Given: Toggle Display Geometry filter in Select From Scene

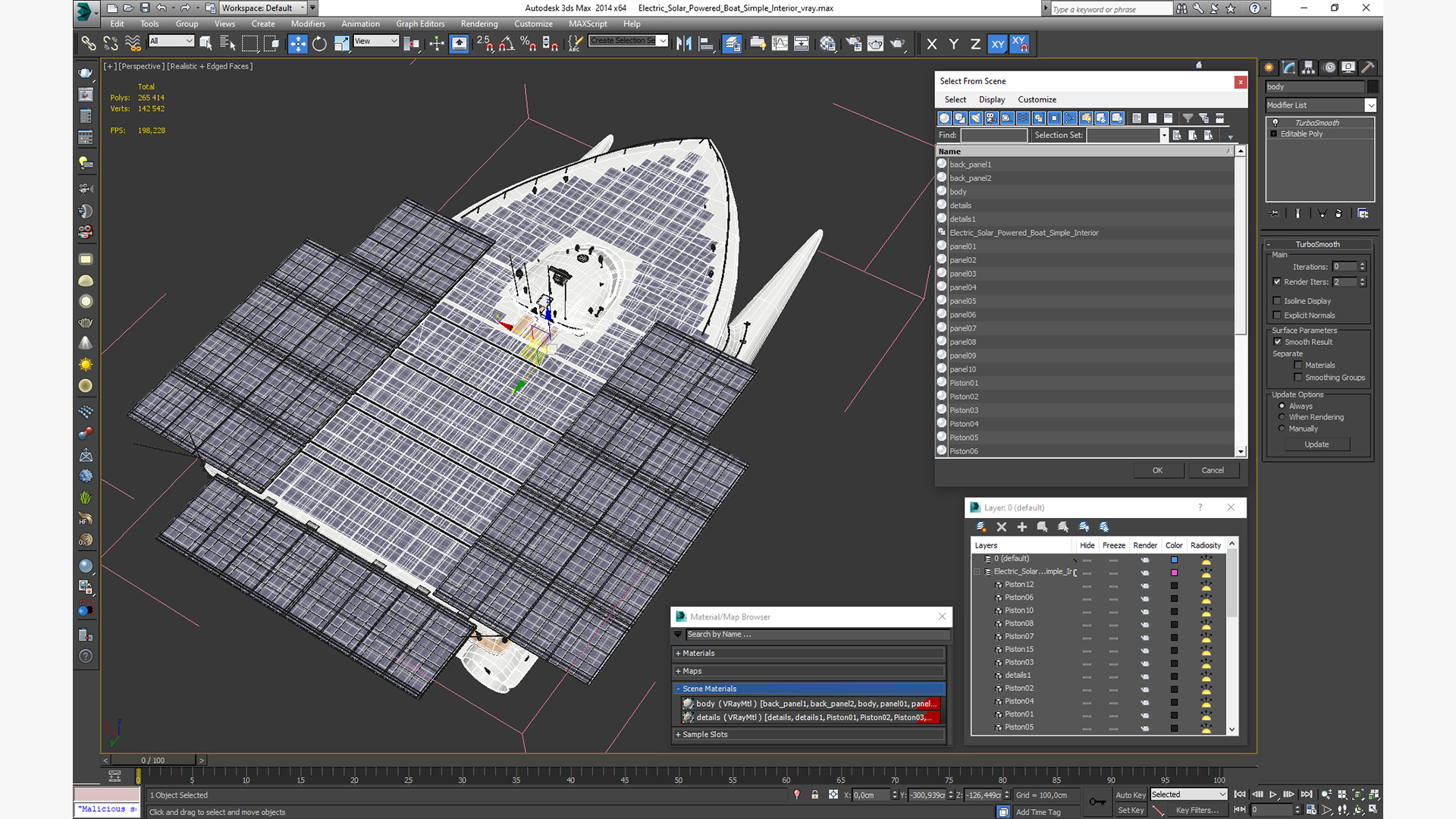Looking at the screenshot, I should click(x=944, y=118).
